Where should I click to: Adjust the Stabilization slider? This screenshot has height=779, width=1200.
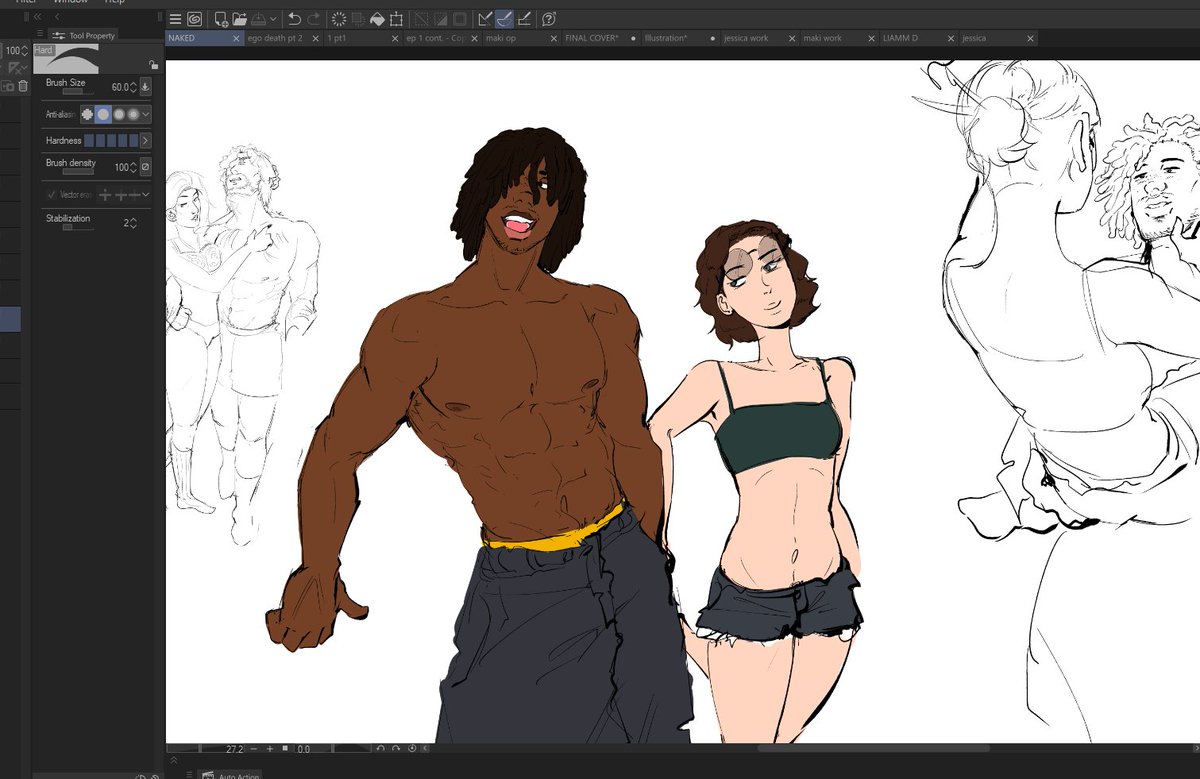tap(78, 228)
